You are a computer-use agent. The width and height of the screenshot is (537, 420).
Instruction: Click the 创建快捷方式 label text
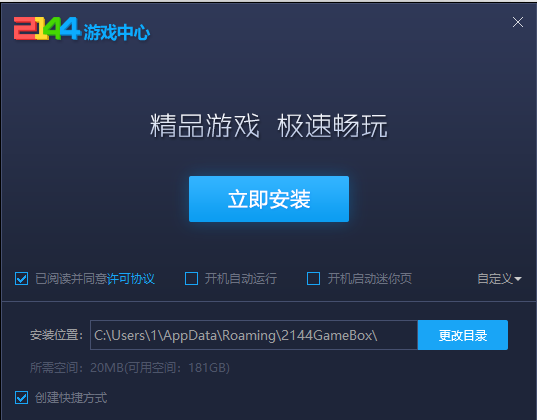tap(71, 398)
